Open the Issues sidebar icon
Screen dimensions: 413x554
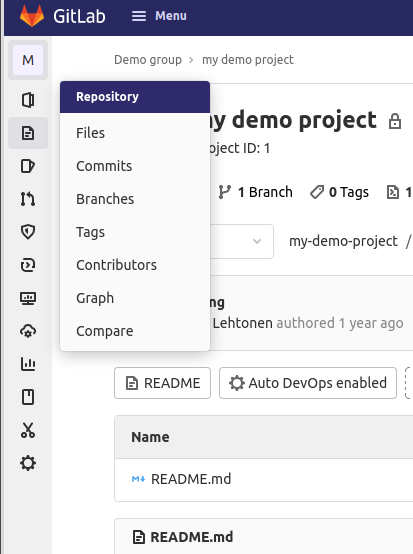click(x=28, y=166)
